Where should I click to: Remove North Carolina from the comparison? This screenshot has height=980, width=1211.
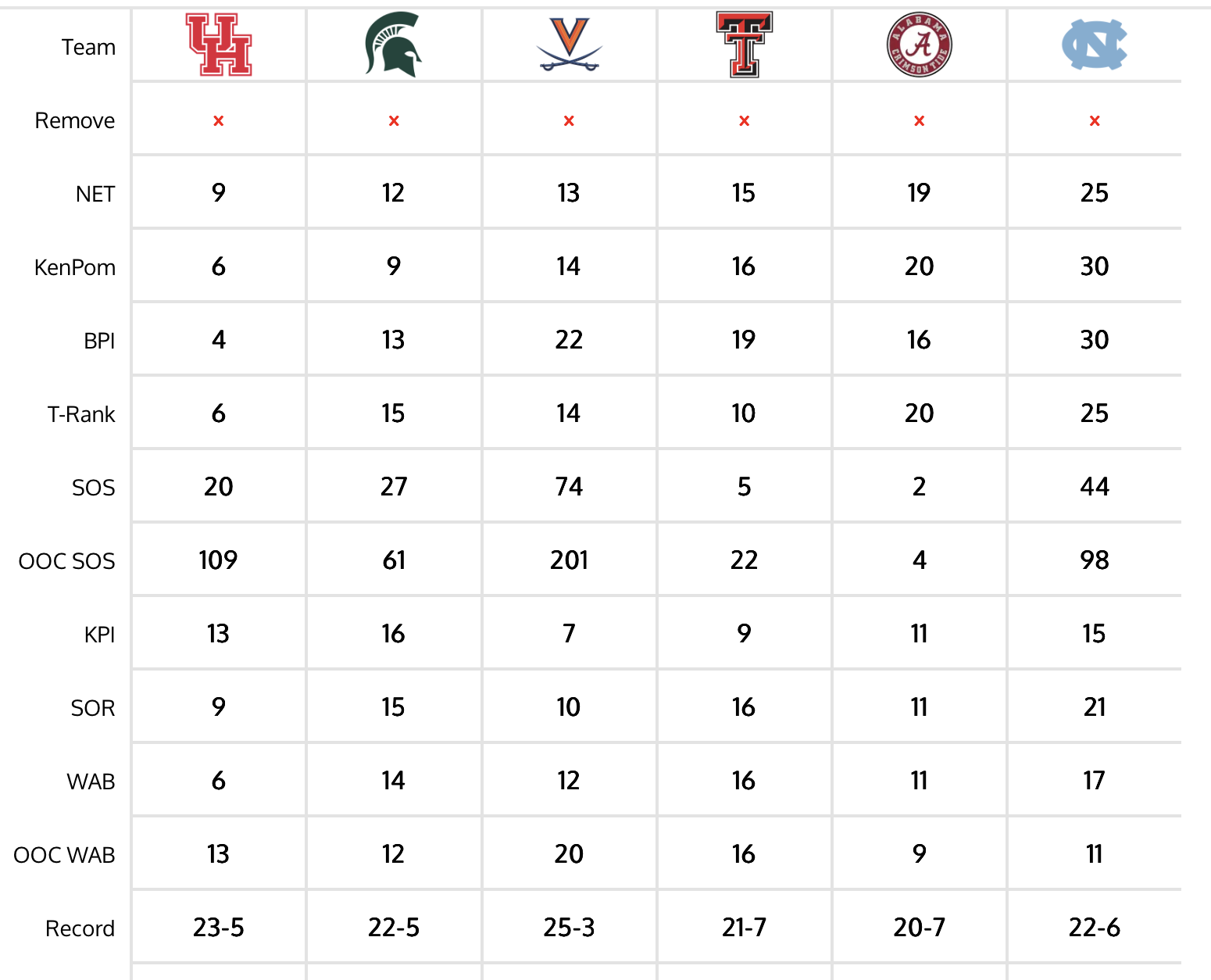click(1095, 121)
